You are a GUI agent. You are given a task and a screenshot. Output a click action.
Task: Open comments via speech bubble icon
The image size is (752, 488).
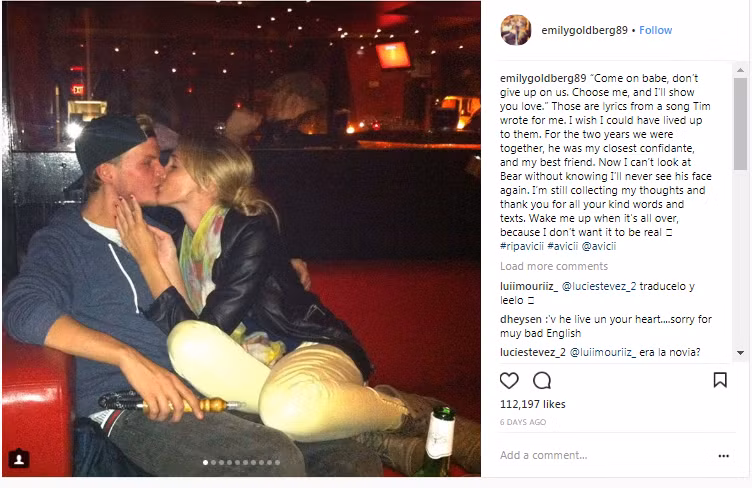click(x=542, y=381)
